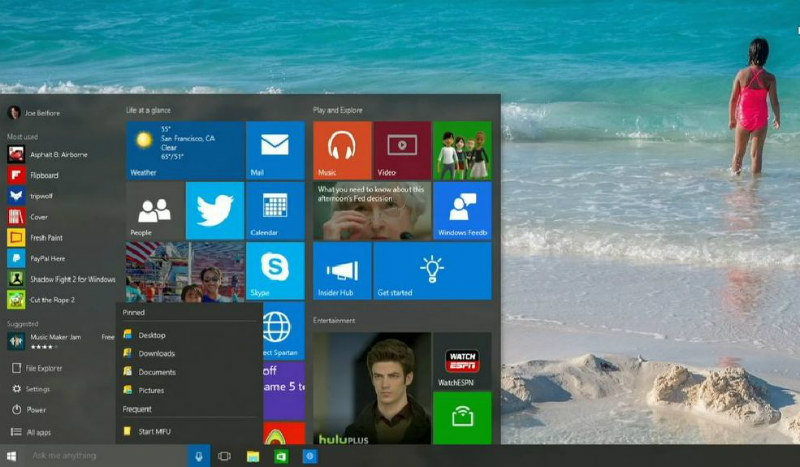Open the Xbox avatars tile
Viewport: 800px width, 467px height.
pyautogui.click(x=462, y=150)
